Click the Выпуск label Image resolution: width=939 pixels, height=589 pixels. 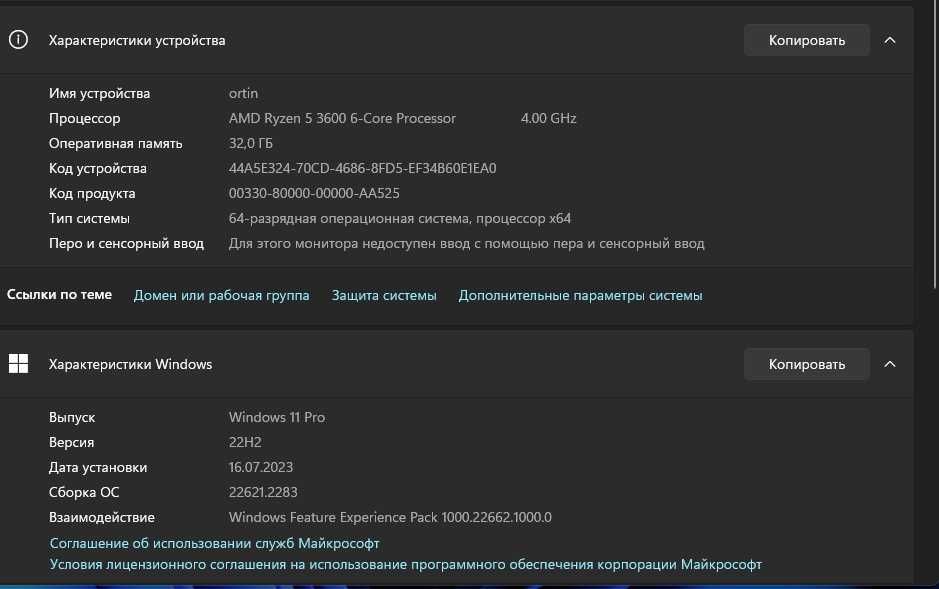72,417
